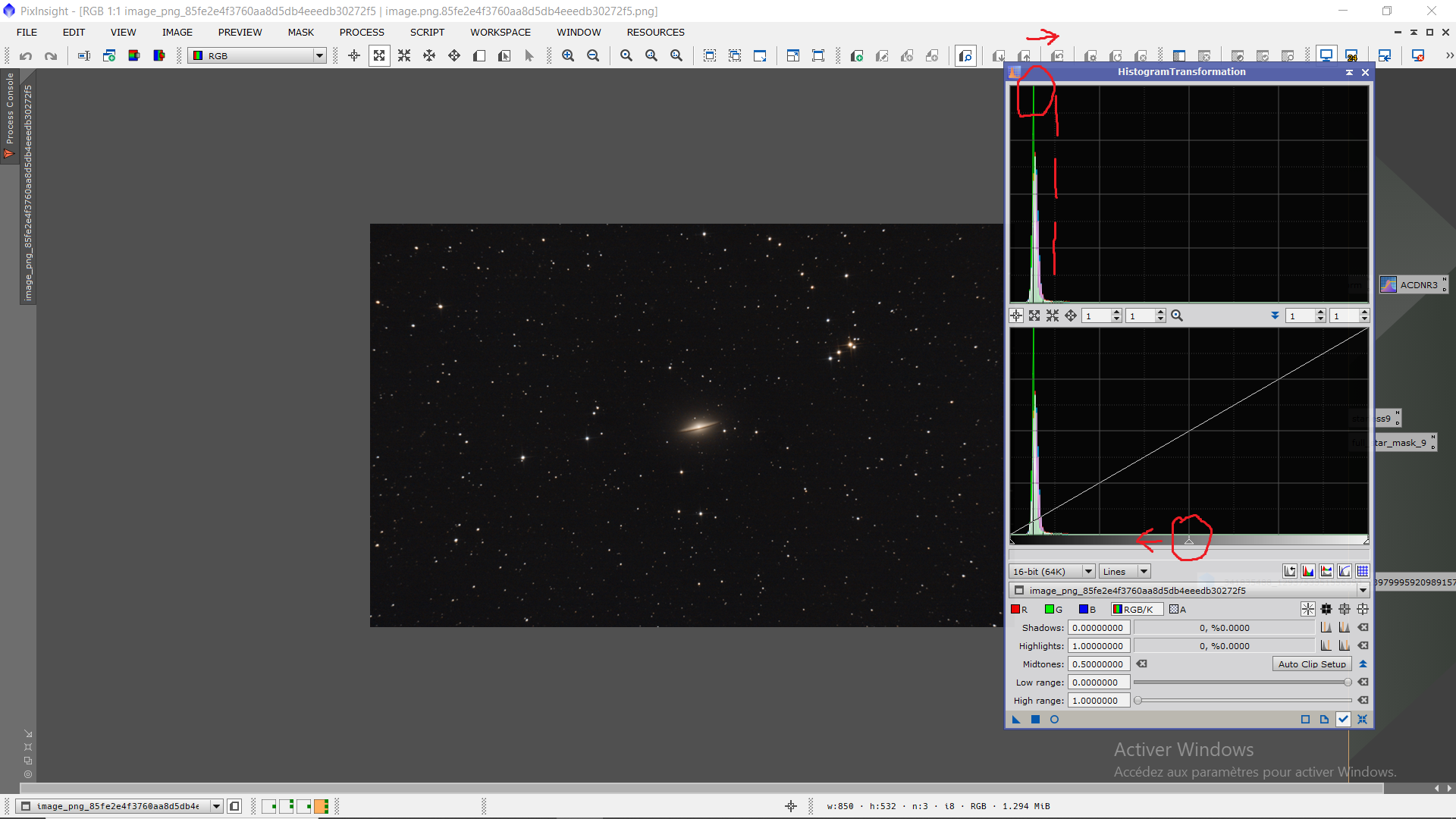The height and width of the screenshot is (819, 1456).
Task: Enable the track view checkmark toggle
Action: pos(1343,720)
